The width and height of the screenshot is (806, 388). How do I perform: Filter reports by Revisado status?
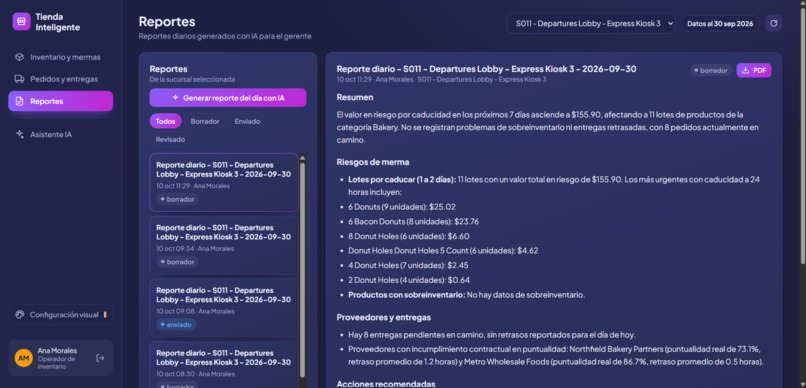170,139
